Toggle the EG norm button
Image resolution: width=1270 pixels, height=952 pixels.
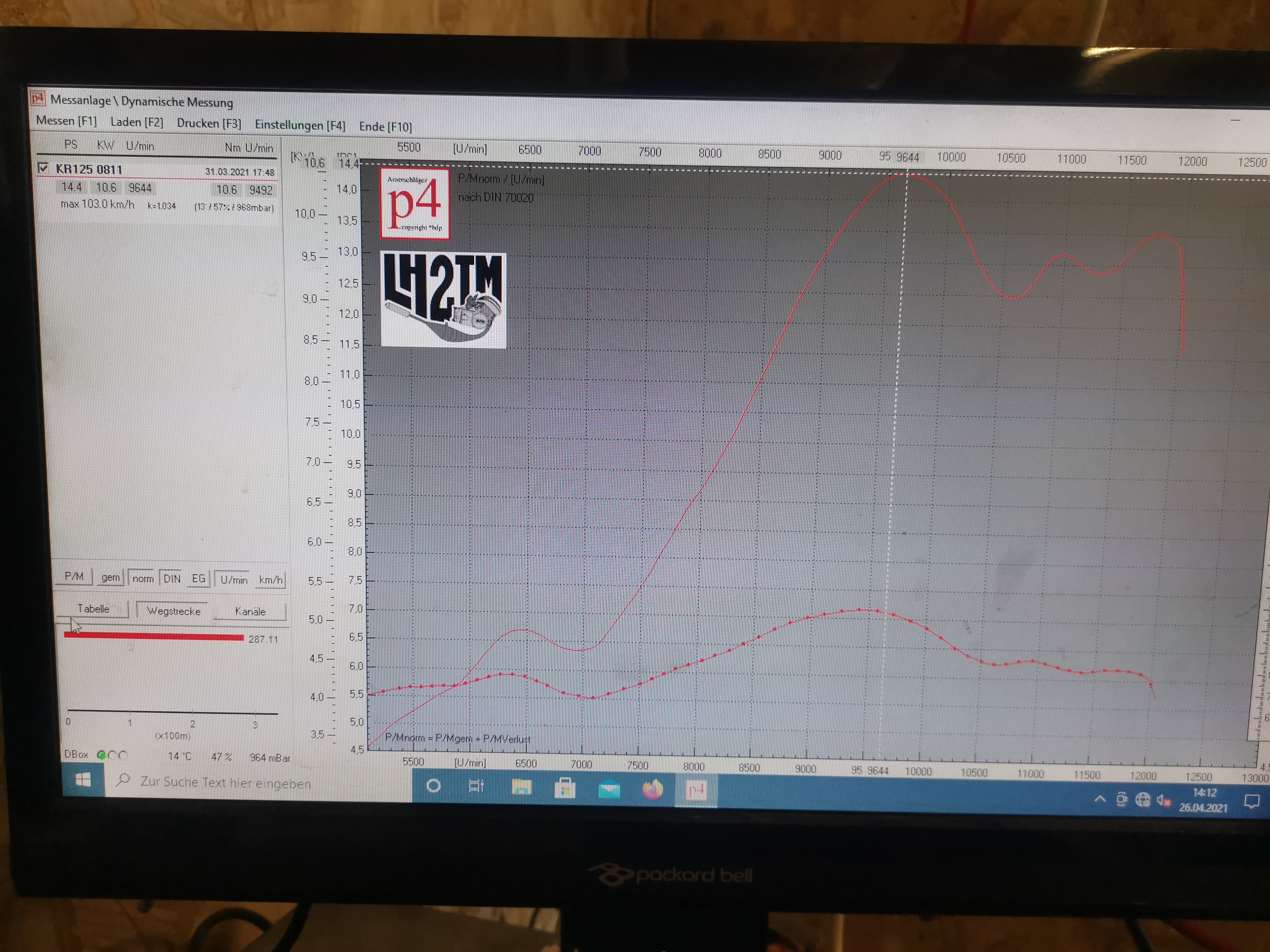199,578
